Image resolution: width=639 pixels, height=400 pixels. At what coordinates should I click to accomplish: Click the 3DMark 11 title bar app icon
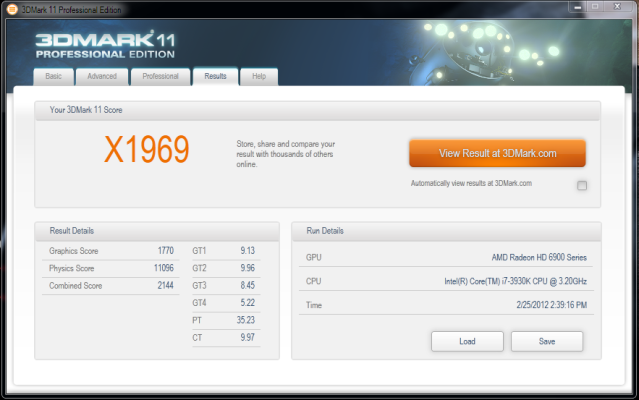[x=12, y=9]
